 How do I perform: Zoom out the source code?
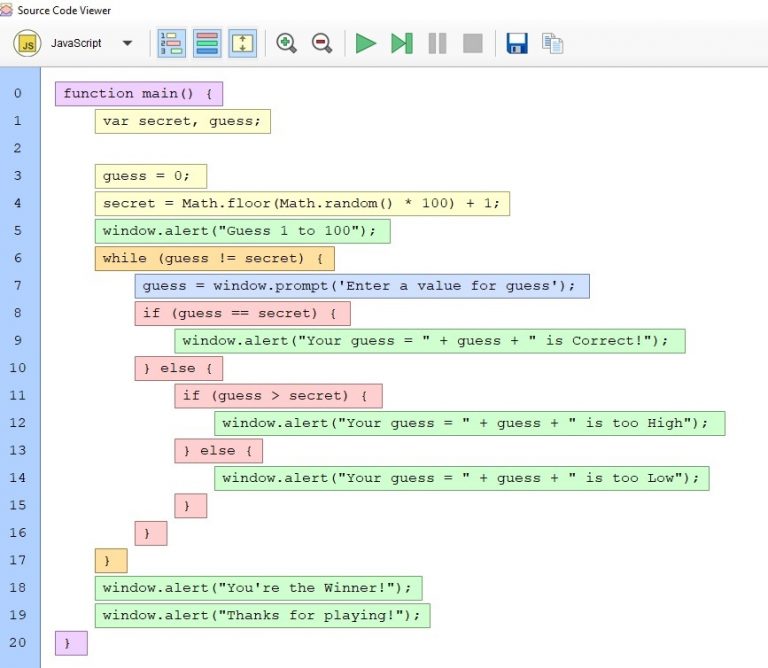click(322, 43)
